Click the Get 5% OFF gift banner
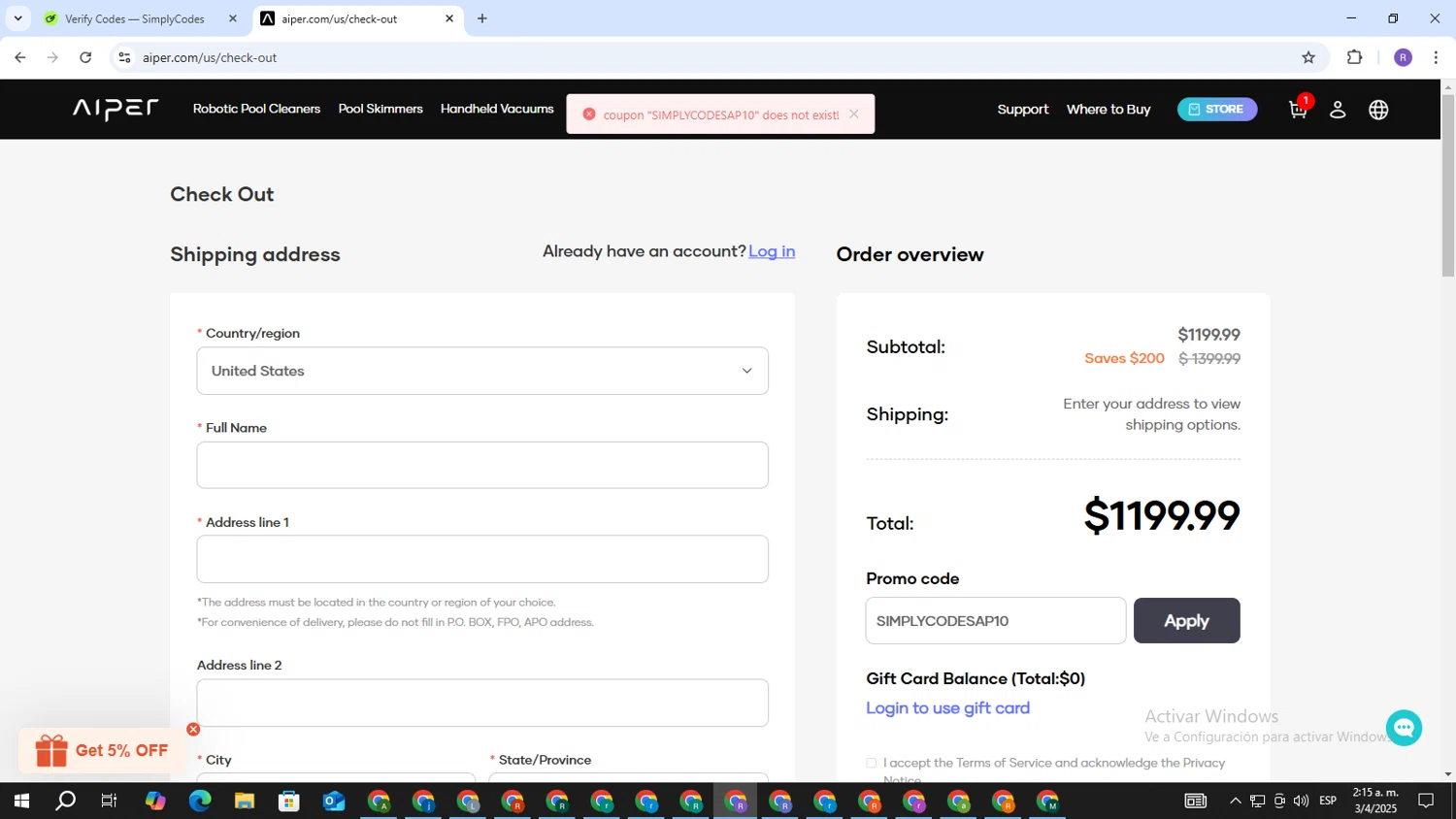 [102, 750]
